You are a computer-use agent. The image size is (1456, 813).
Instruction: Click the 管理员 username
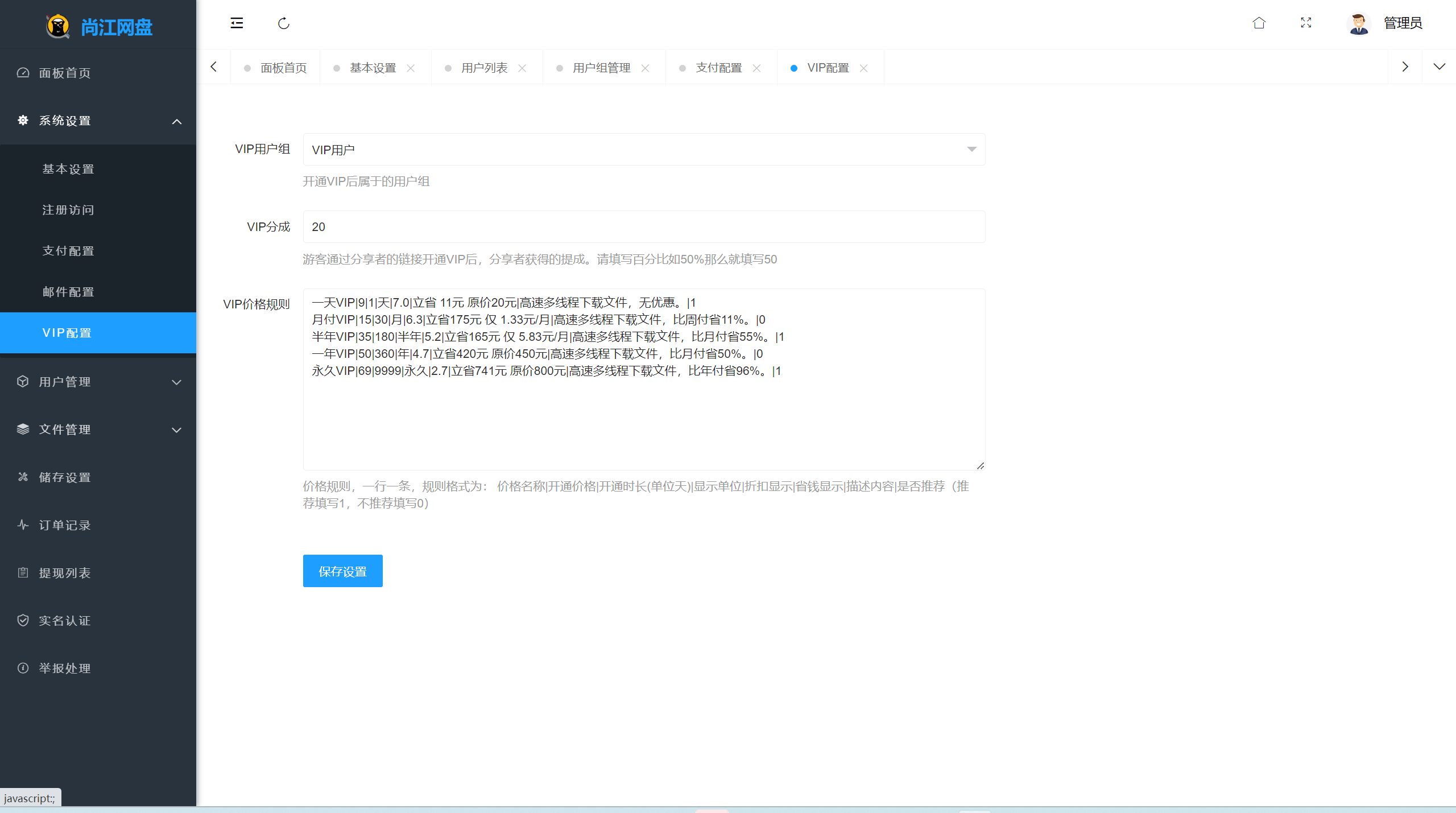1403,23
